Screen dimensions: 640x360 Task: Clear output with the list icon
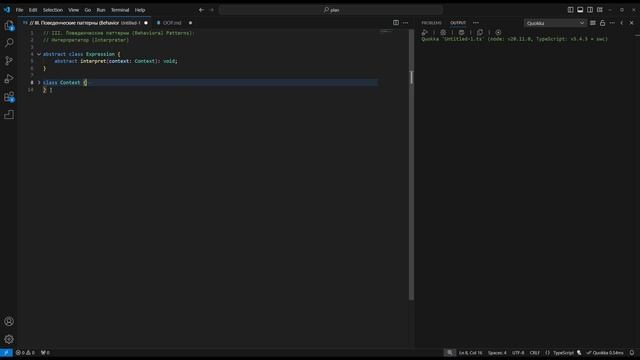(x=593, y=23)
